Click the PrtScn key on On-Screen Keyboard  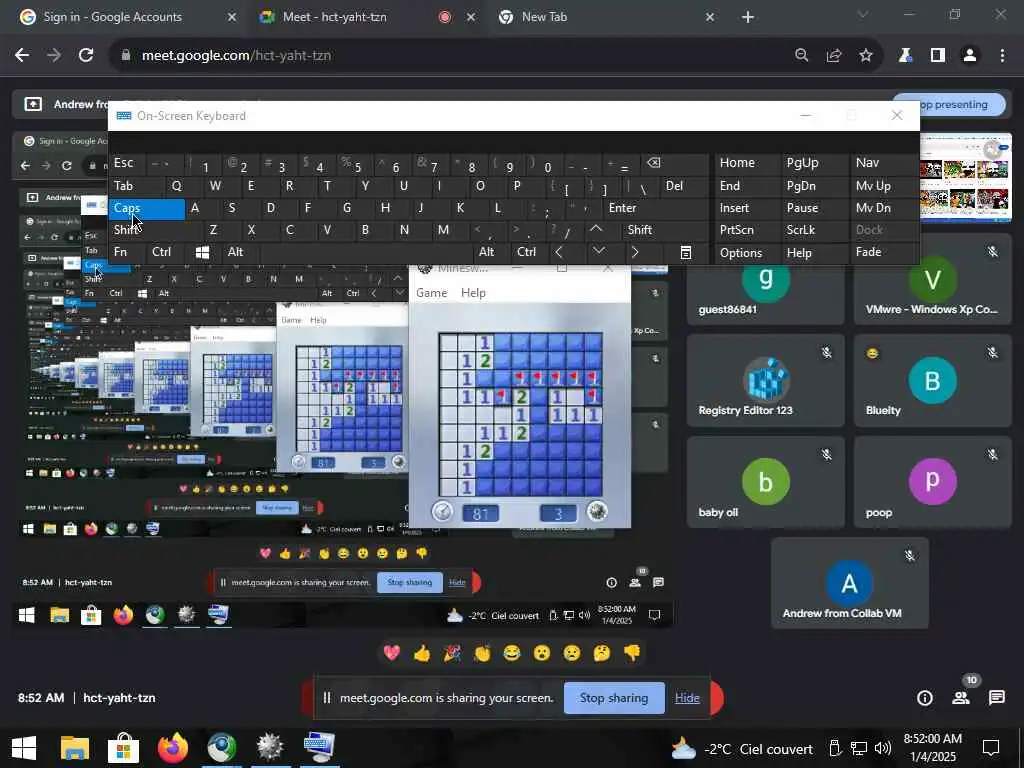pyautogui.click(x=747, y=230)
